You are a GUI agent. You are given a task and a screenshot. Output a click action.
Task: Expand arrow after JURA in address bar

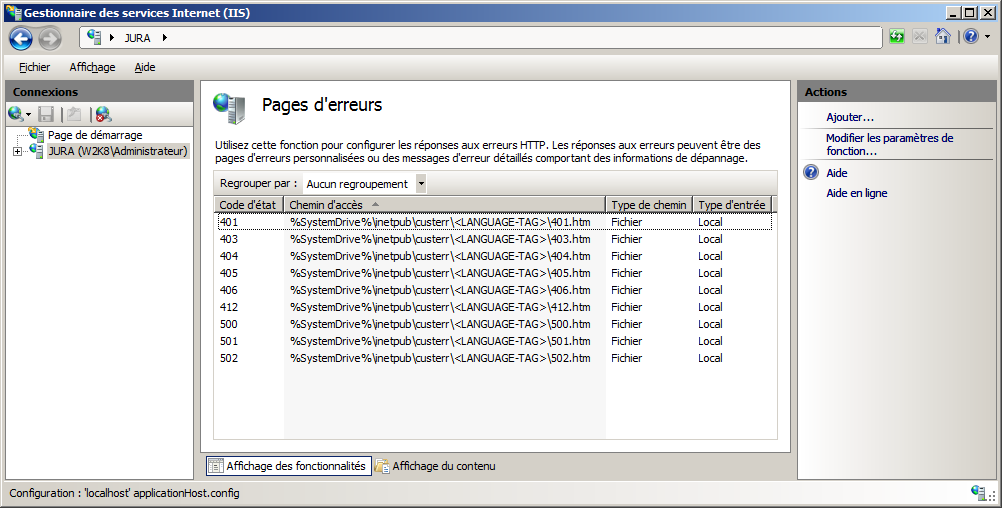point(164,38)
